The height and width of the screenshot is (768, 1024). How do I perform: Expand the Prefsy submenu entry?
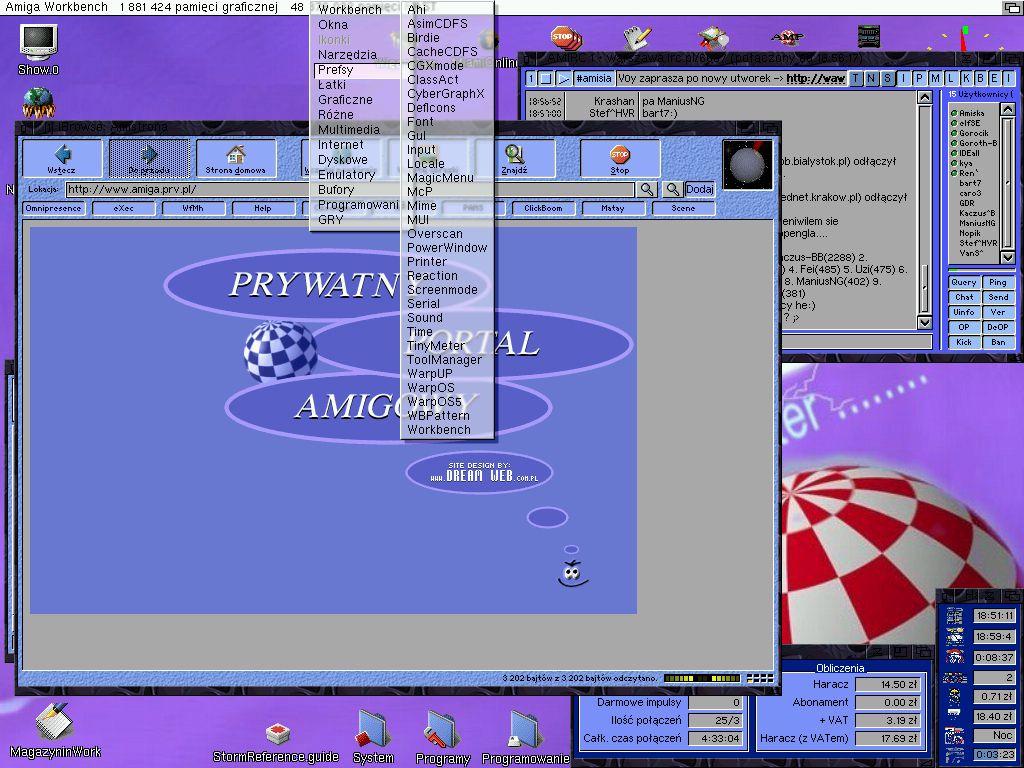357,70
